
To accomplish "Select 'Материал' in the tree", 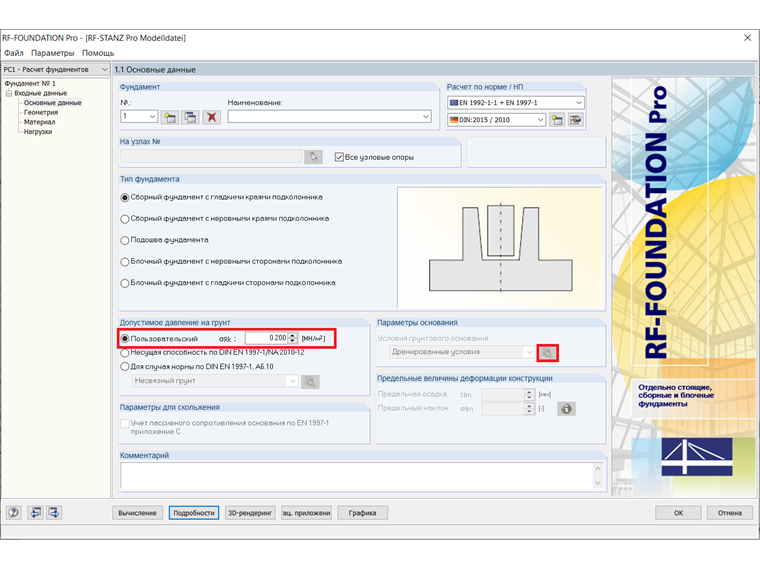I will click(39, 122).
